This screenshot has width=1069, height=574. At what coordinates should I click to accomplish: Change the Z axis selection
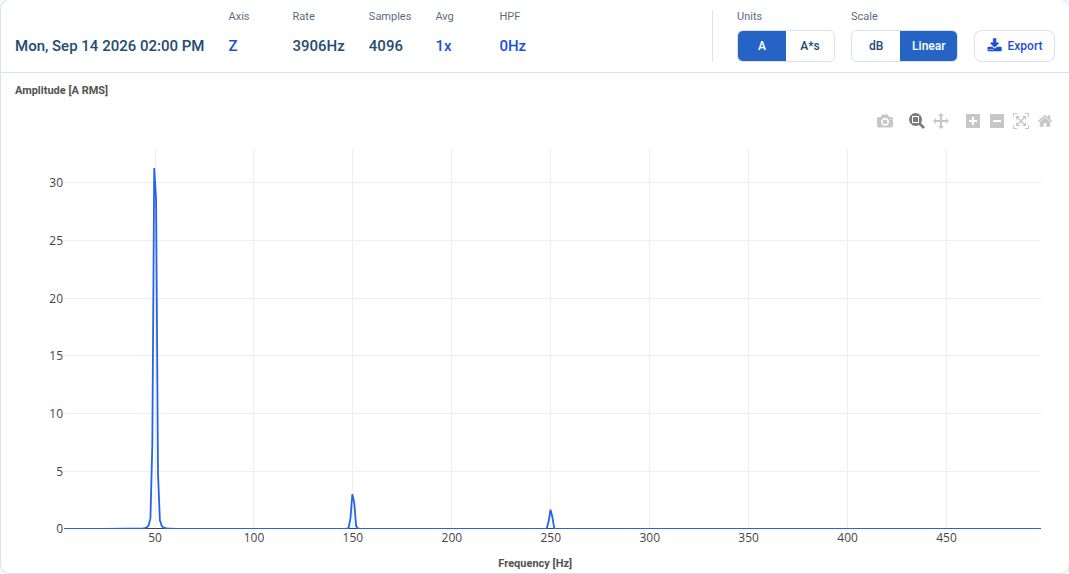pyautogui.click(x=233, y=46)
